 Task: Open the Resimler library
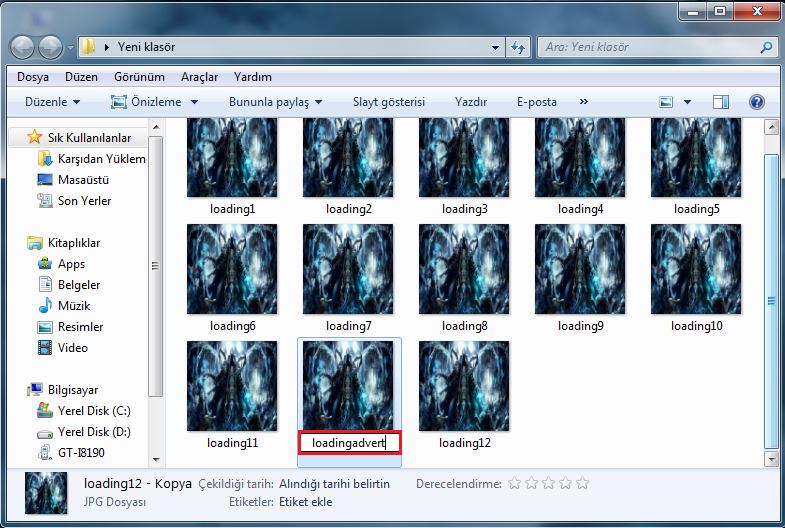(x=70, y=327)
